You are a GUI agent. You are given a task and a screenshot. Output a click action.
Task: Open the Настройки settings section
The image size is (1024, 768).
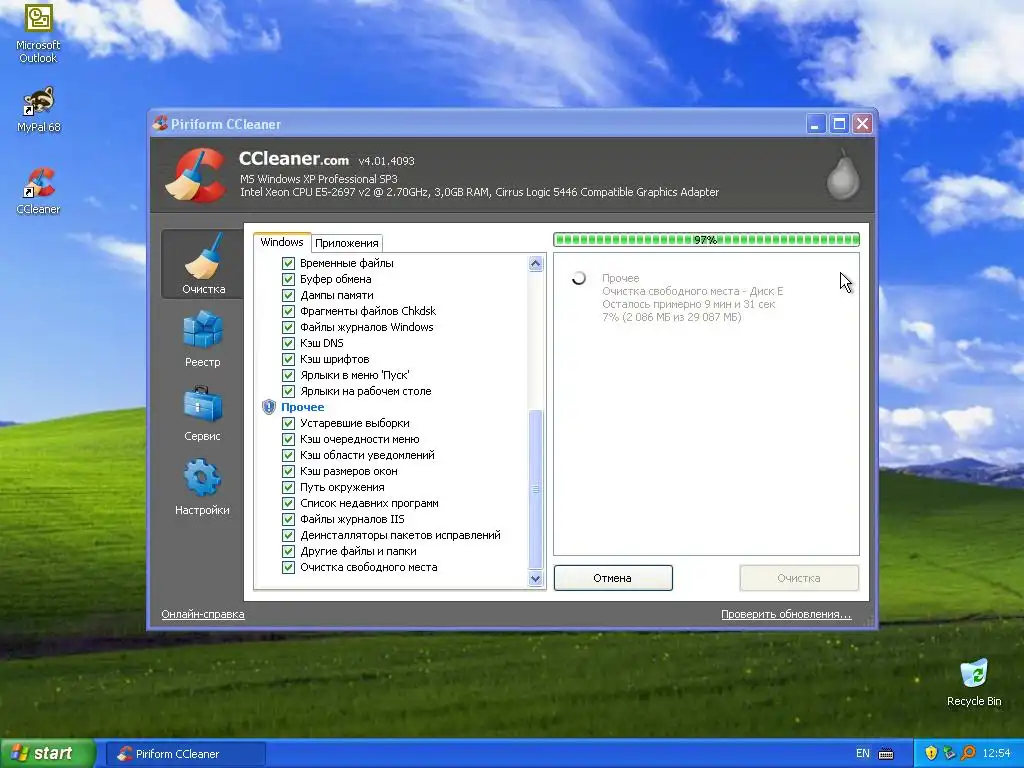(202, 487)
